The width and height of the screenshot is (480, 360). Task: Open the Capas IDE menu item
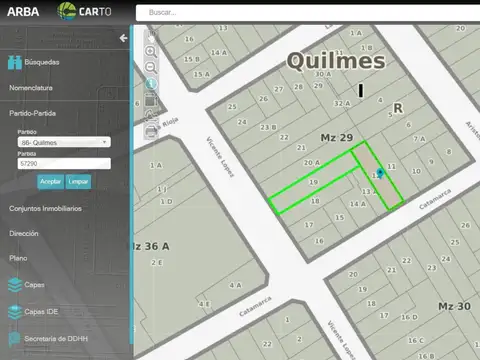coord(41,312)
